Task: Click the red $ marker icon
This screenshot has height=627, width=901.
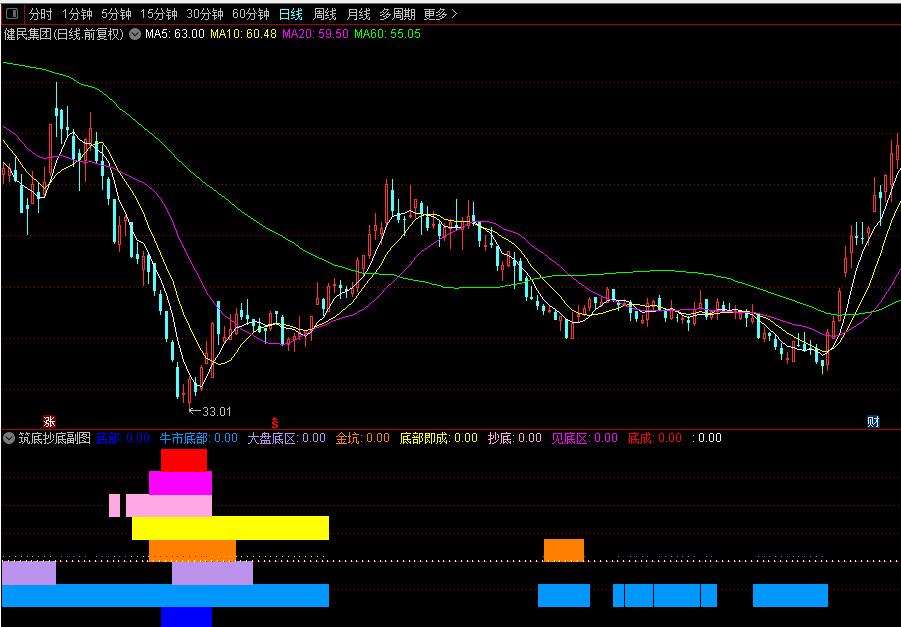Action: [275, 421]
